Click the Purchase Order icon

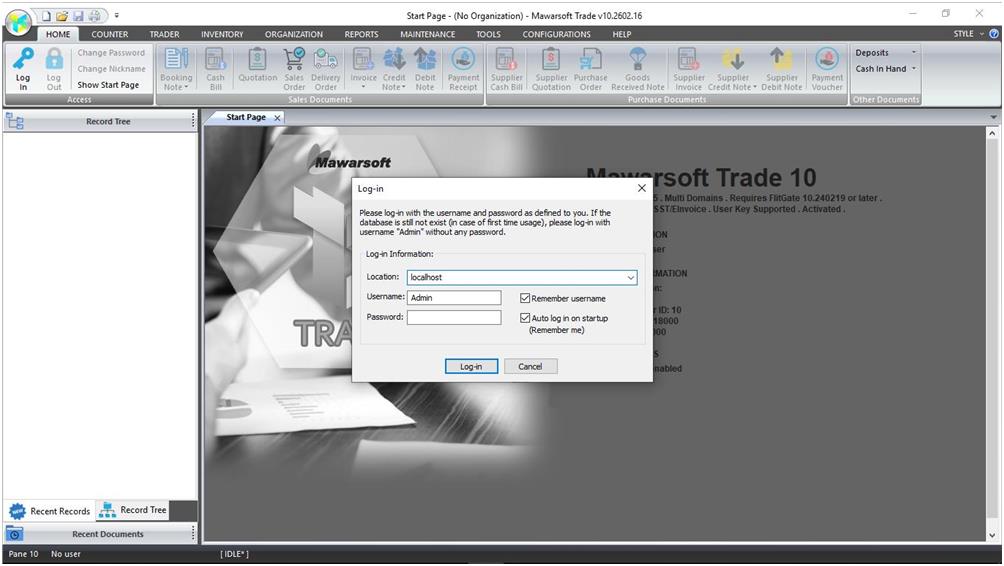point(591,60)
